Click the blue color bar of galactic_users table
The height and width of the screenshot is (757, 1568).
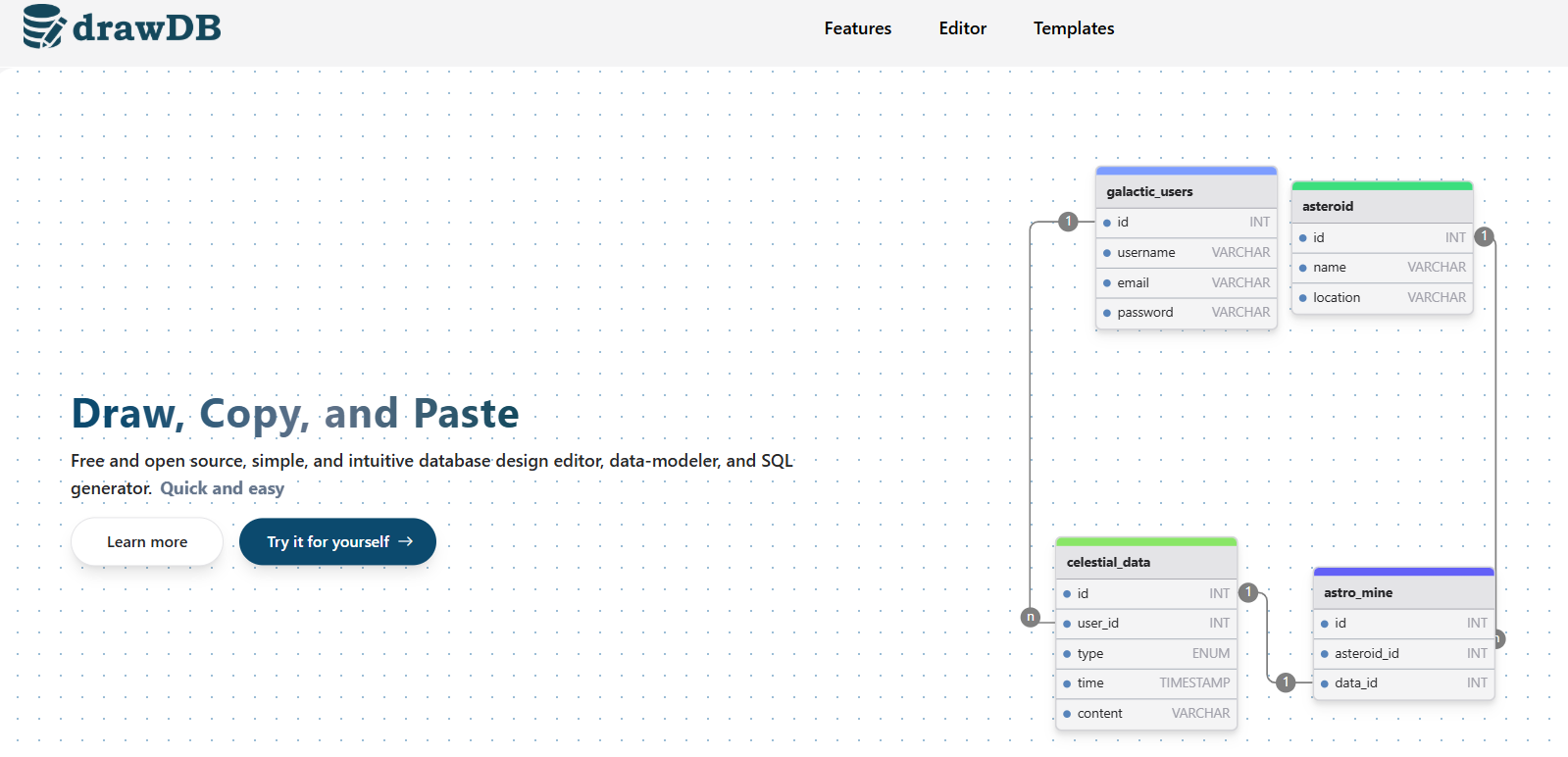coord(1186,171)
